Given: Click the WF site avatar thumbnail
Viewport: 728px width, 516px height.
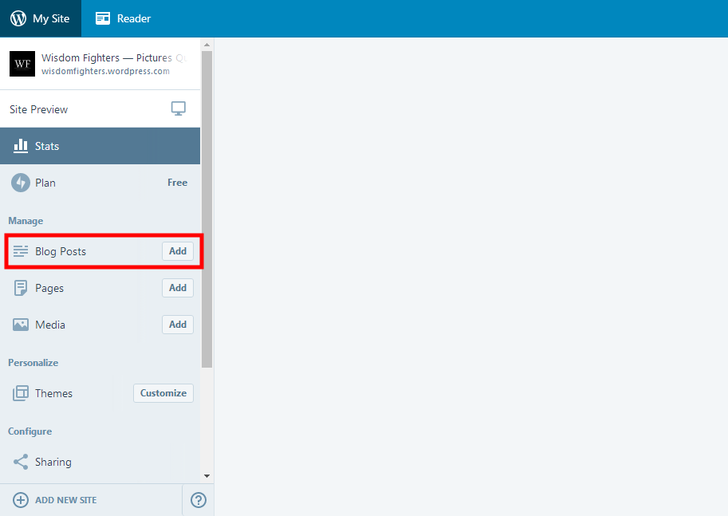Looking at the screenshot, I should 22,64.
